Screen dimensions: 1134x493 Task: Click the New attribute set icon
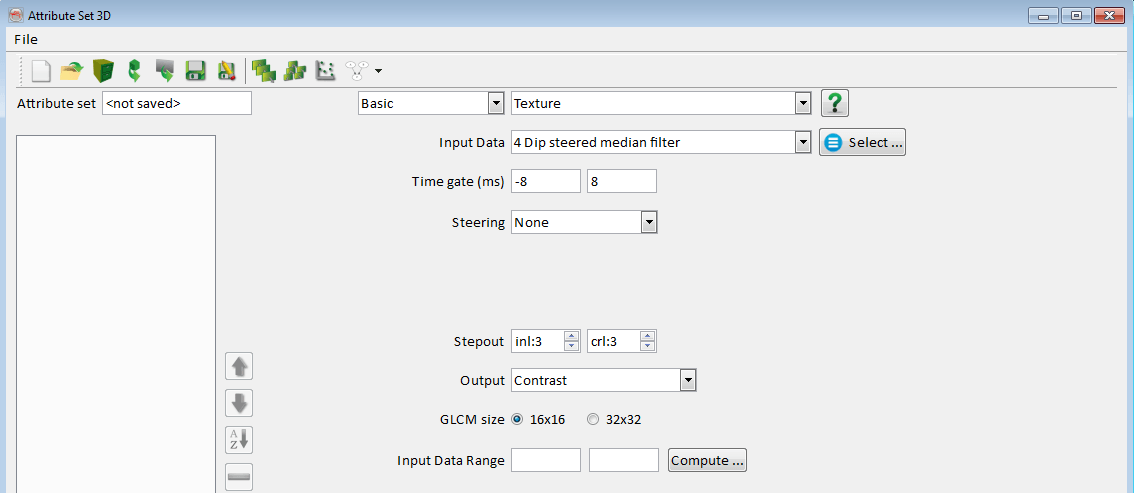(40, 71)
